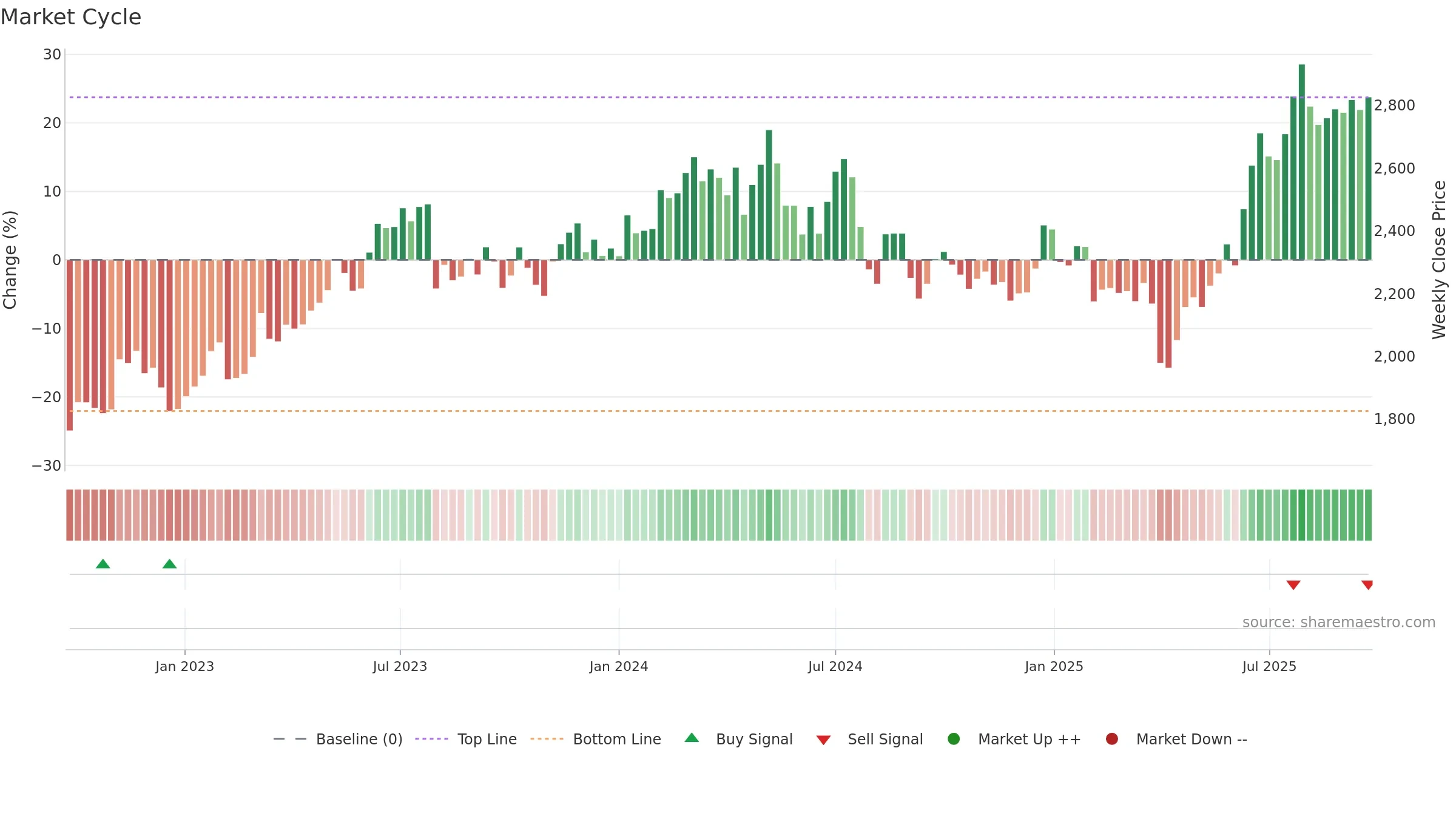The height and width of the screenshot is (819, 1456).
Task: Click the −20 percent y-axis label
Action: point(47,397)
